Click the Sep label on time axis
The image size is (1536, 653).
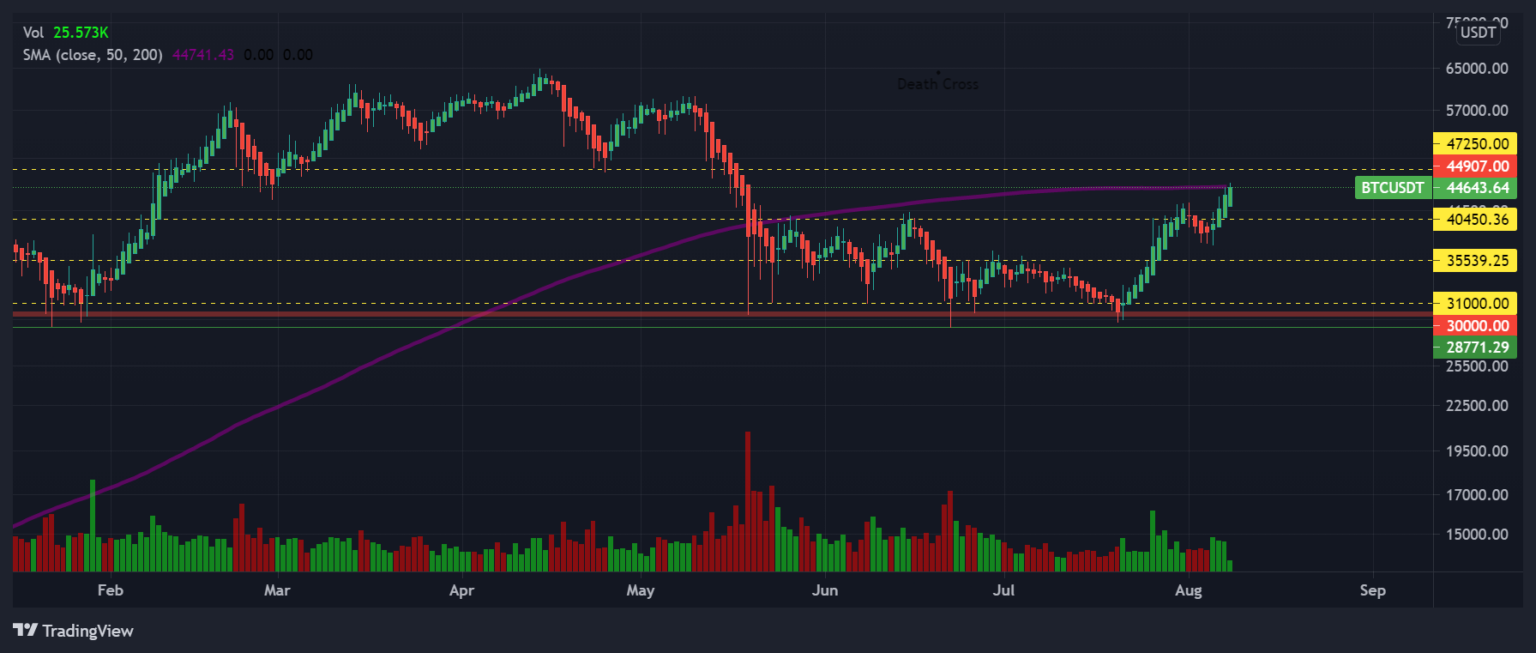[x=1373, y=591]
